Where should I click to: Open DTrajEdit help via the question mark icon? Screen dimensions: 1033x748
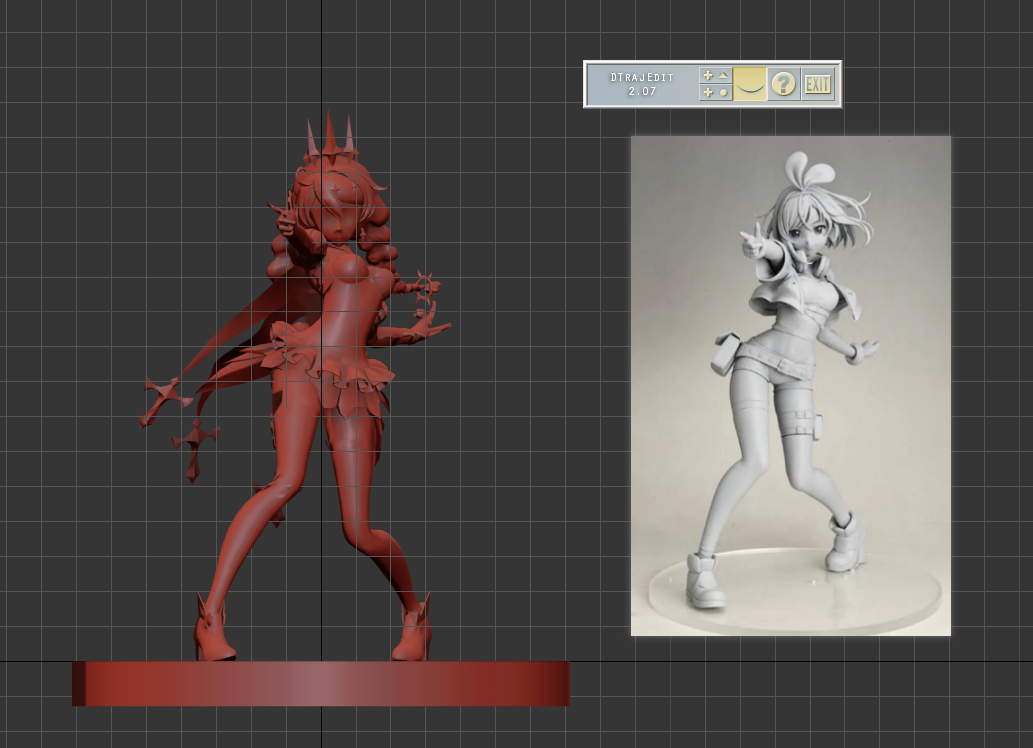click(785, 83)
